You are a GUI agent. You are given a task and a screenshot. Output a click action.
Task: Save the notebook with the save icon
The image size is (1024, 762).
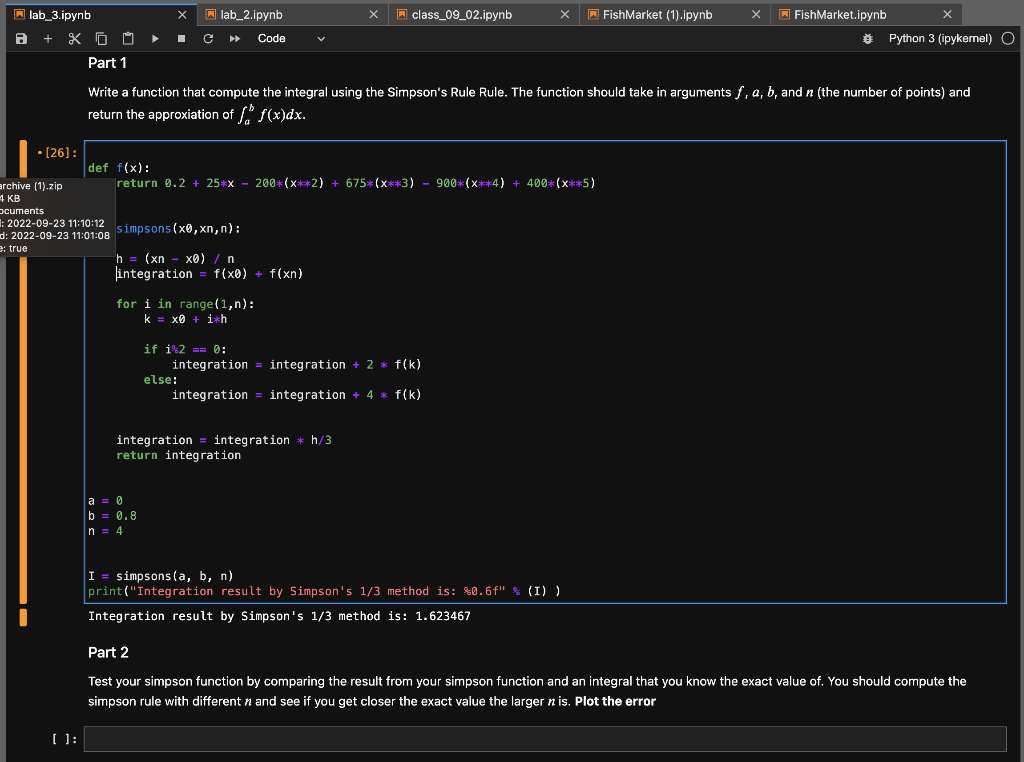pos(22,39)
